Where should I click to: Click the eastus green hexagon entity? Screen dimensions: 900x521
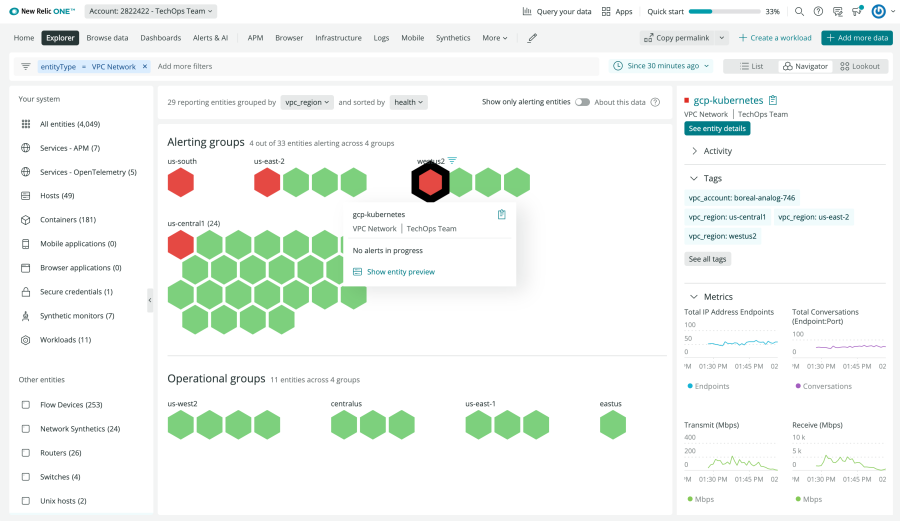point(613,425)
